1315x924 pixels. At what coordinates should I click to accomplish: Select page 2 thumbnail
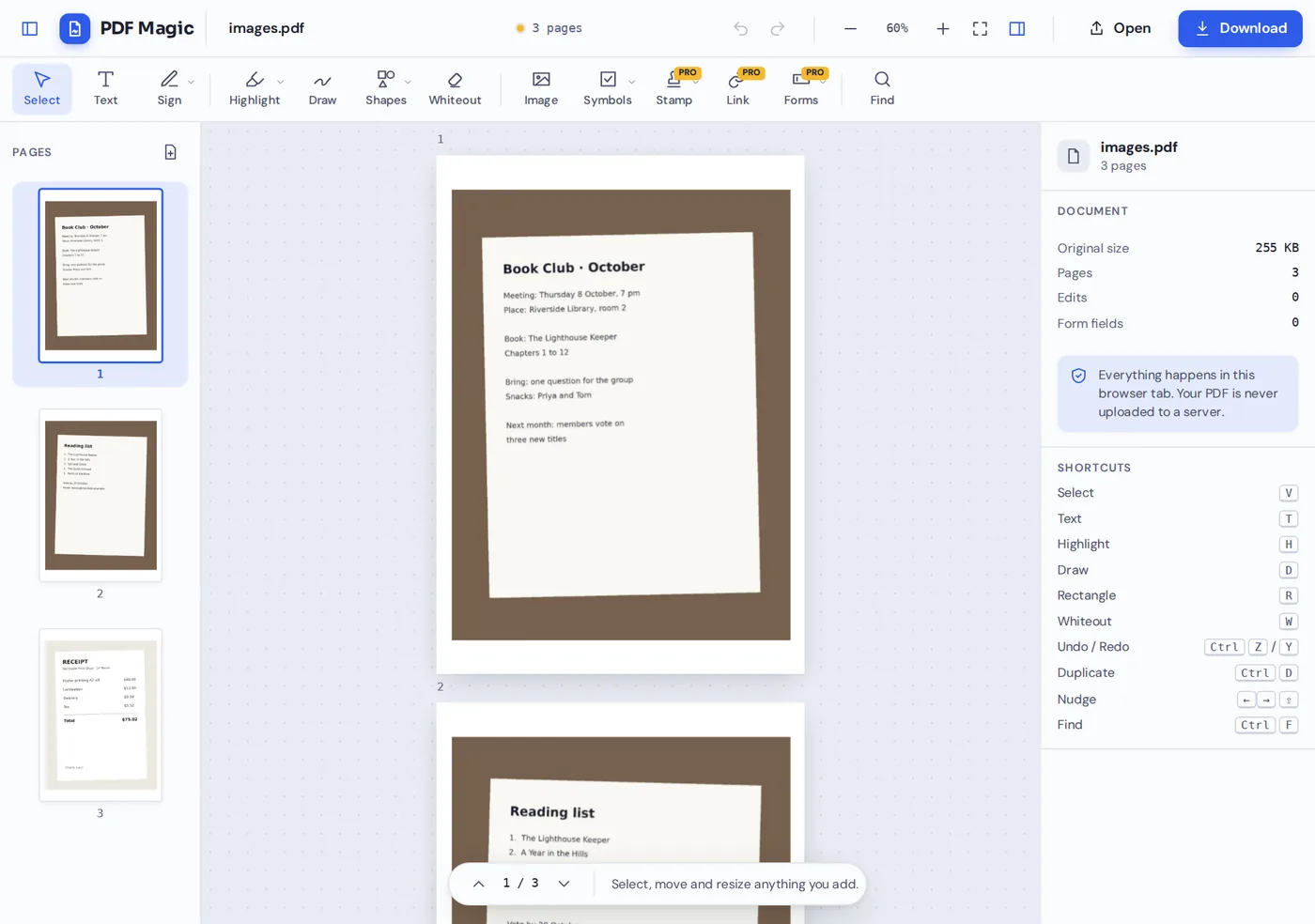tap(101, 495)
